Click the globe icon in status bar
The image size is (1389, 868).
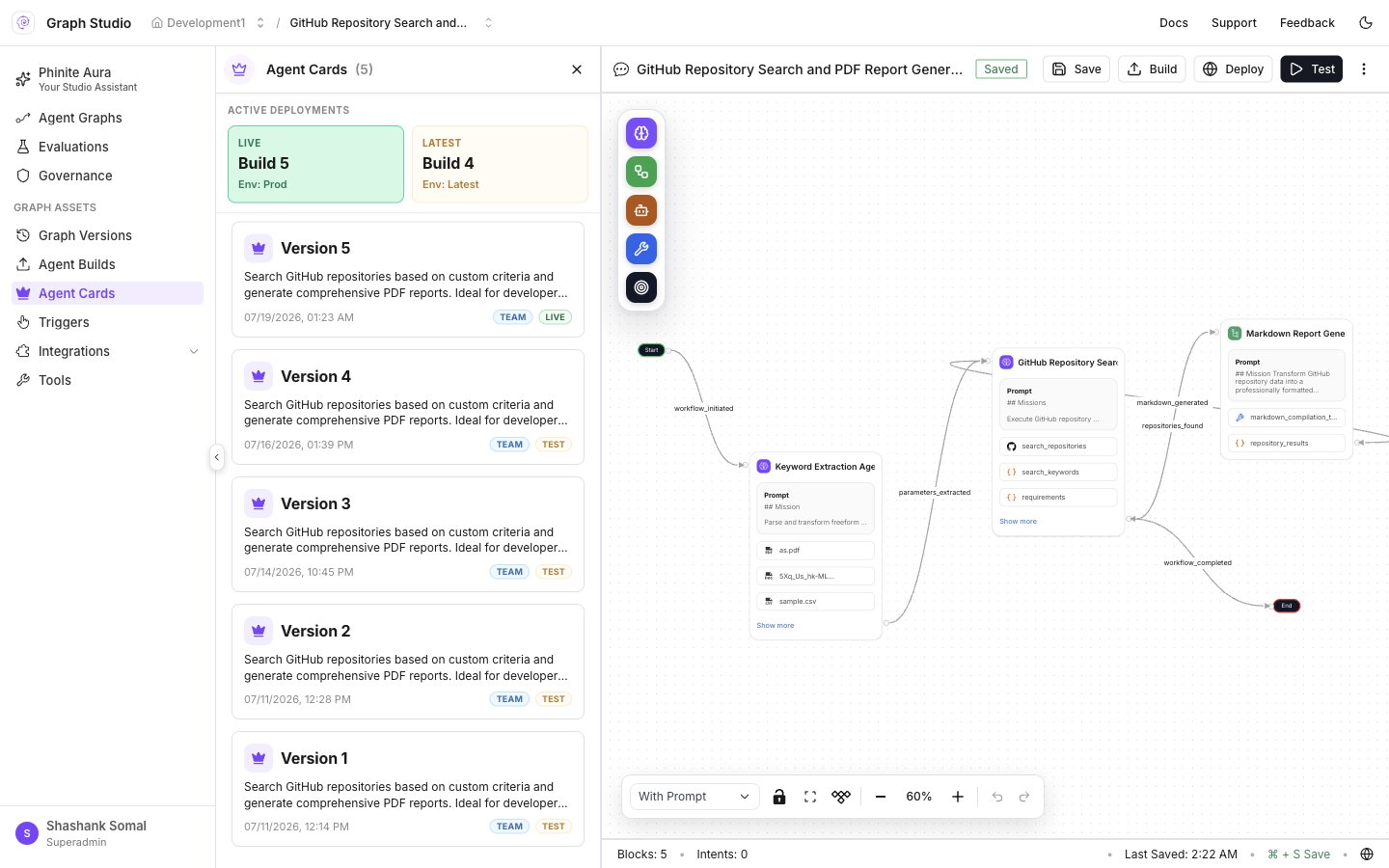[x=1367, y=854]
